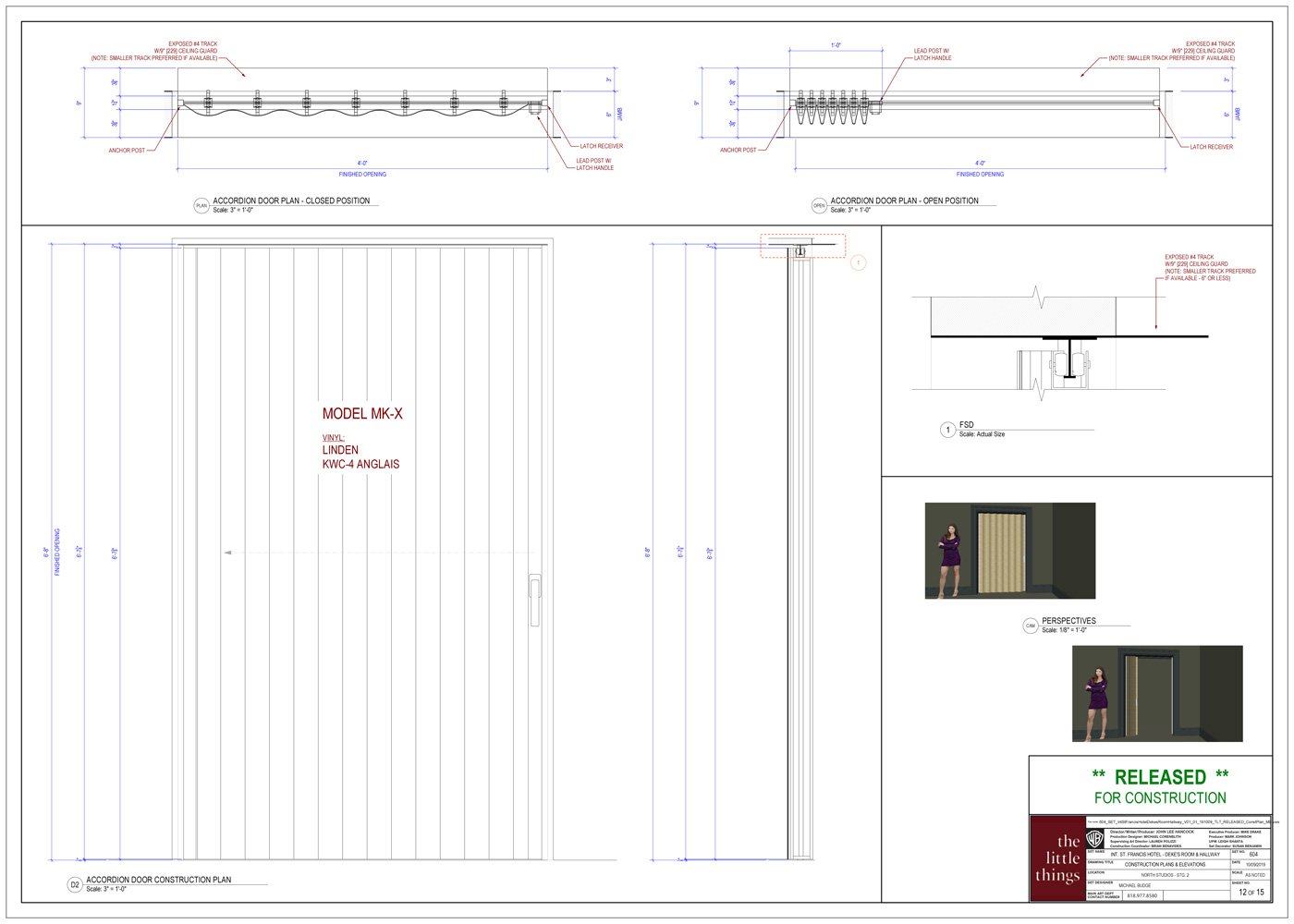Open the lower perspective render with open door
This screenshot has width=1294, height=924.
click(1156, 693)
